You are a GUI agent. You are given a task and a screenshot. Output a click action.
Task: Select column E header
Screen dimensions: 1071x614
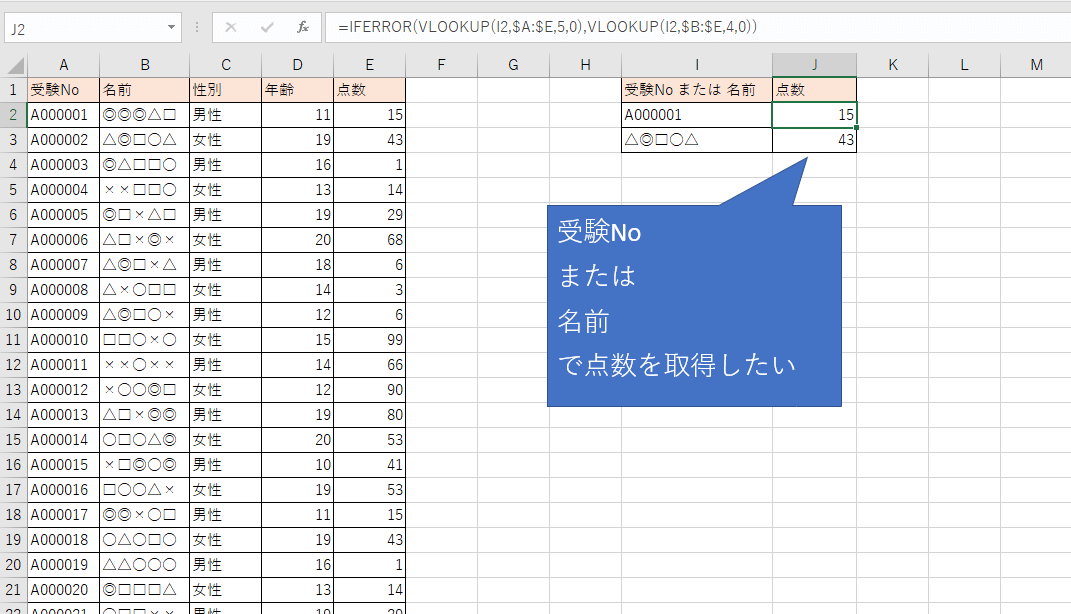pyautogui.click(x=369, y=64)
